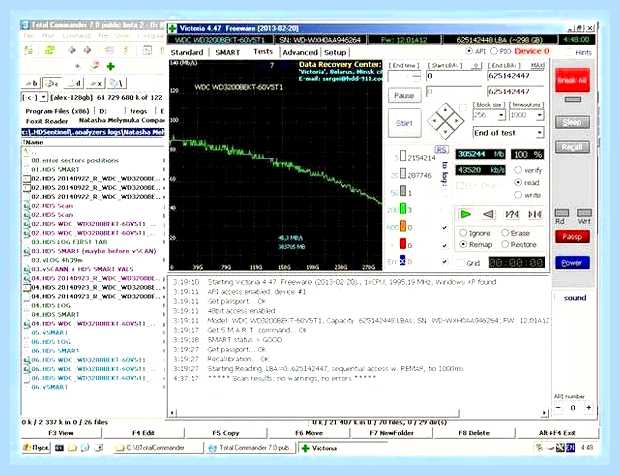
Task: Click the green refresh icon in Total Commander
Action: (49, 50)
